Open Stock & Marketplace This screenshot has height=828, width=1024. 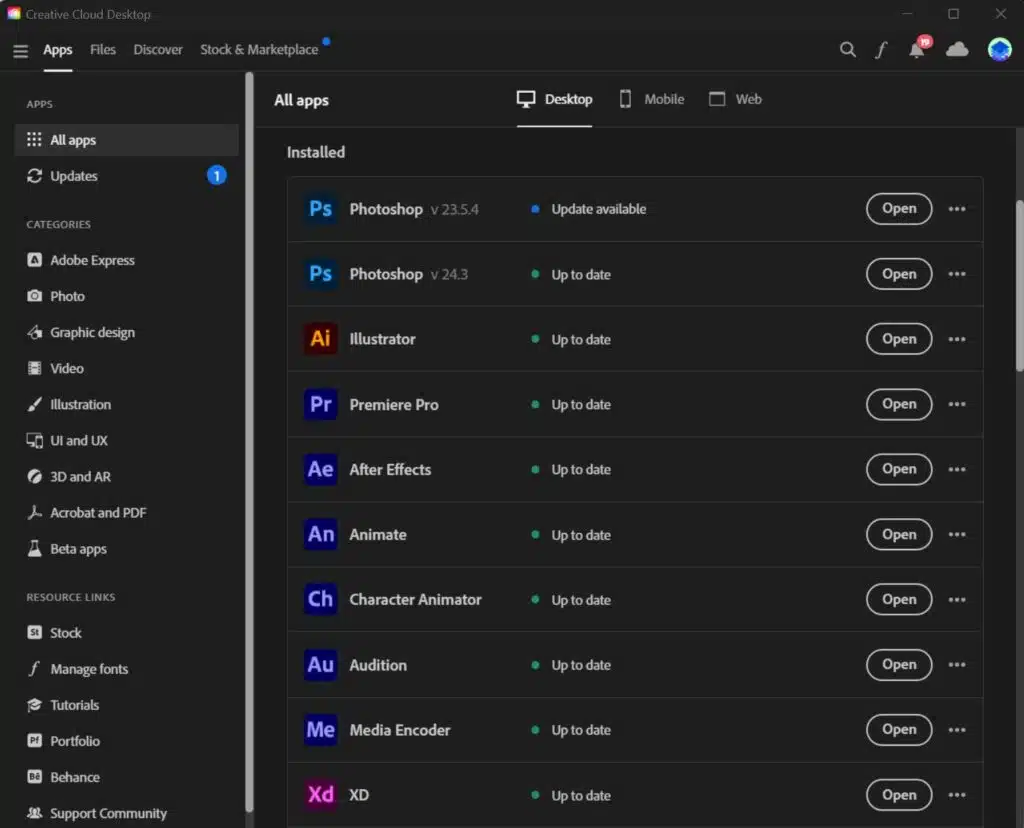click(x=260, y=48)
